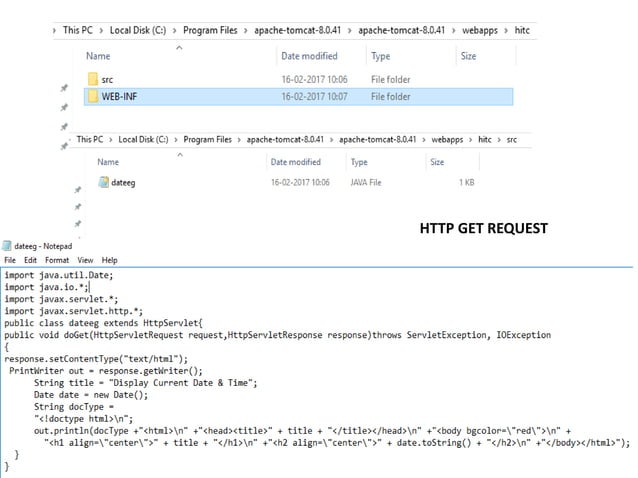
Task: Go to This PC in hitc breadcrumb
Action: point(77,30)
